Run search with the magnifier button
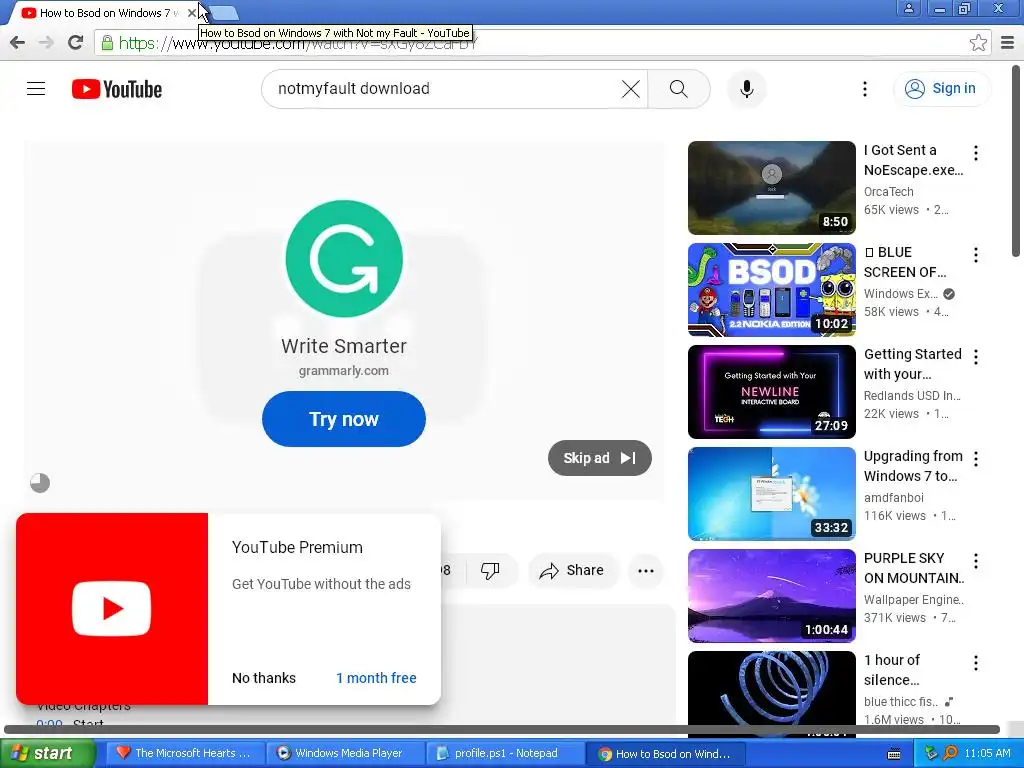The image size is (1024, 768). pos(679,89)
